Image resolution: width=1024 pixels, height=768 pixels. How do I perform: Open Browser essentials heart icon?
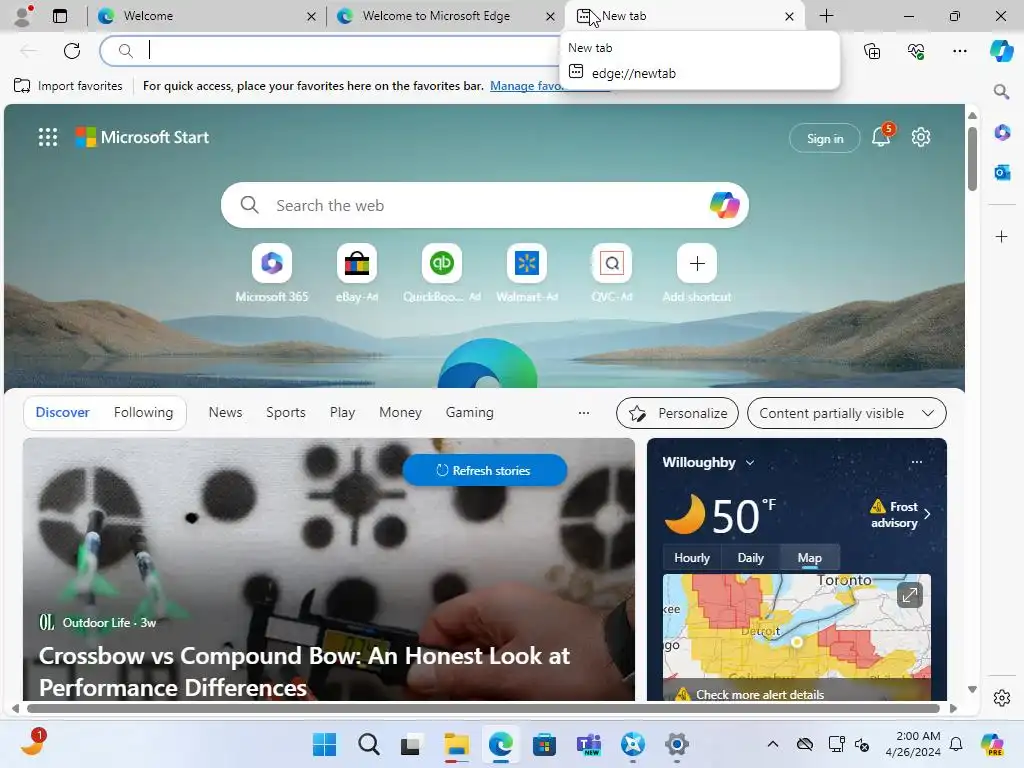(x=916, y=50)
